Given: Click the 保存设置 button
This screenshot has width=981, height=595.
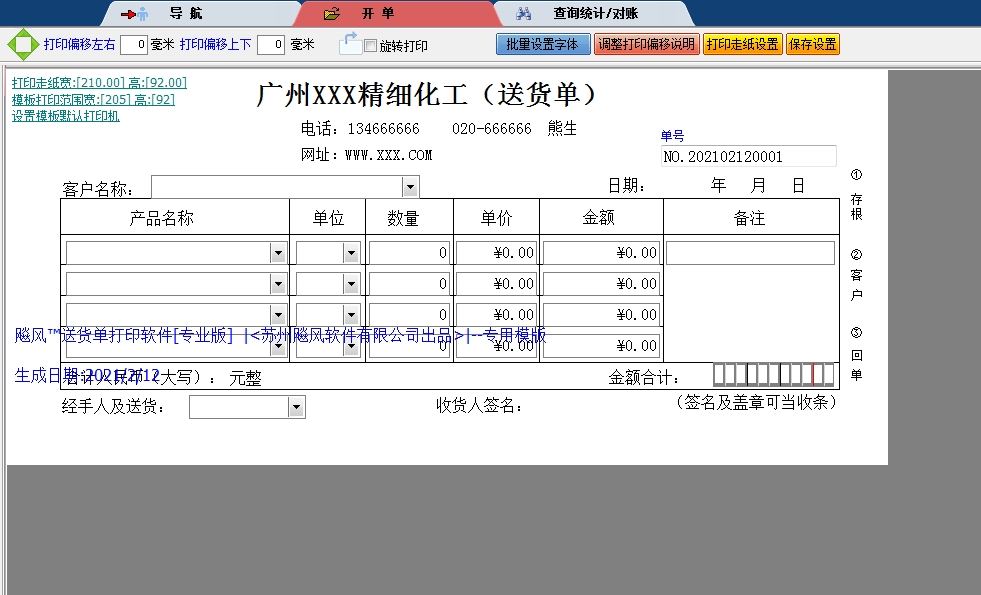Looking at the screenshot, I should click(814, 44).
